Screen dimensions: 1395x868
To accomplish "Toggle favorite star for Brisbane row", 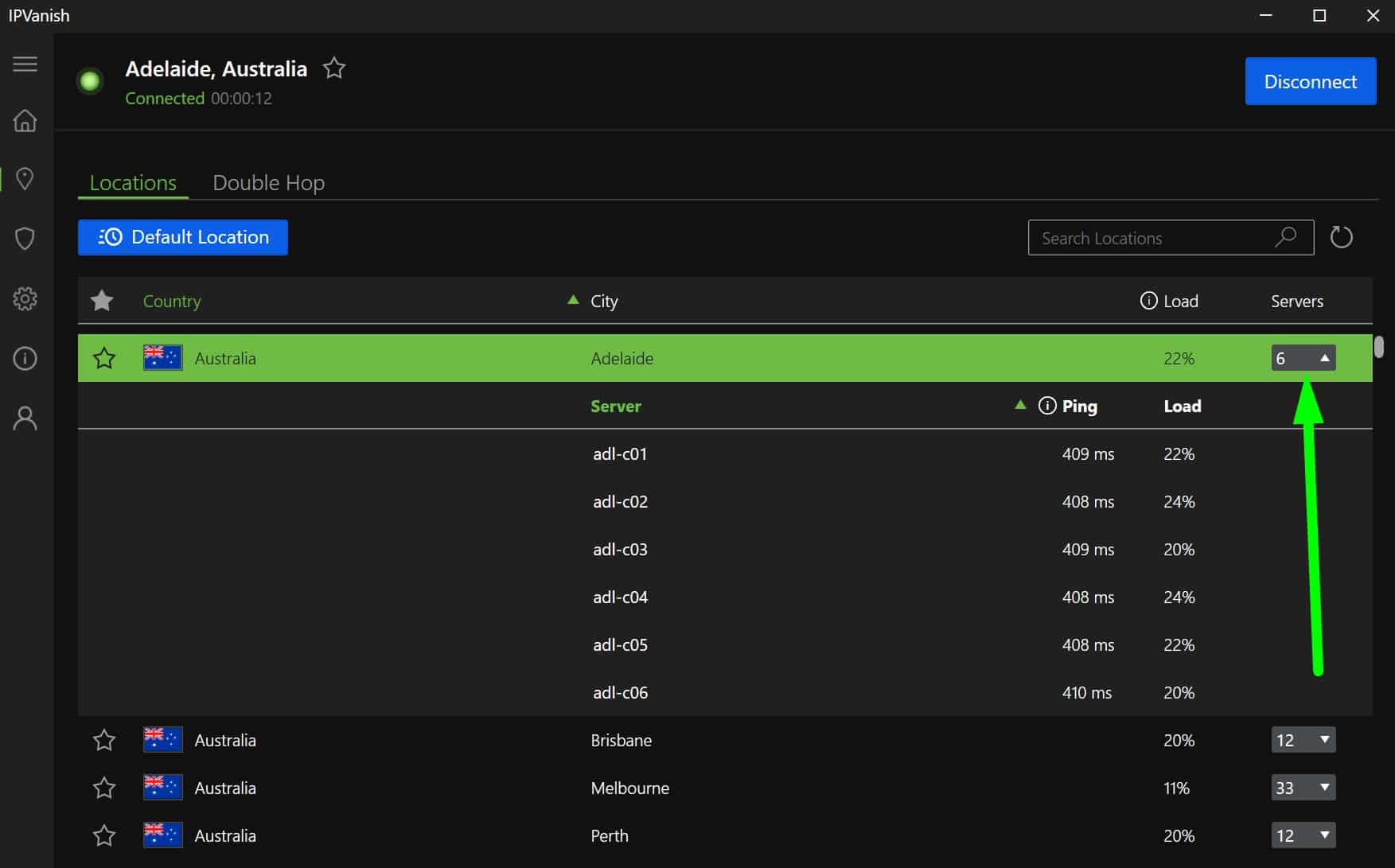I will point(104,740).
